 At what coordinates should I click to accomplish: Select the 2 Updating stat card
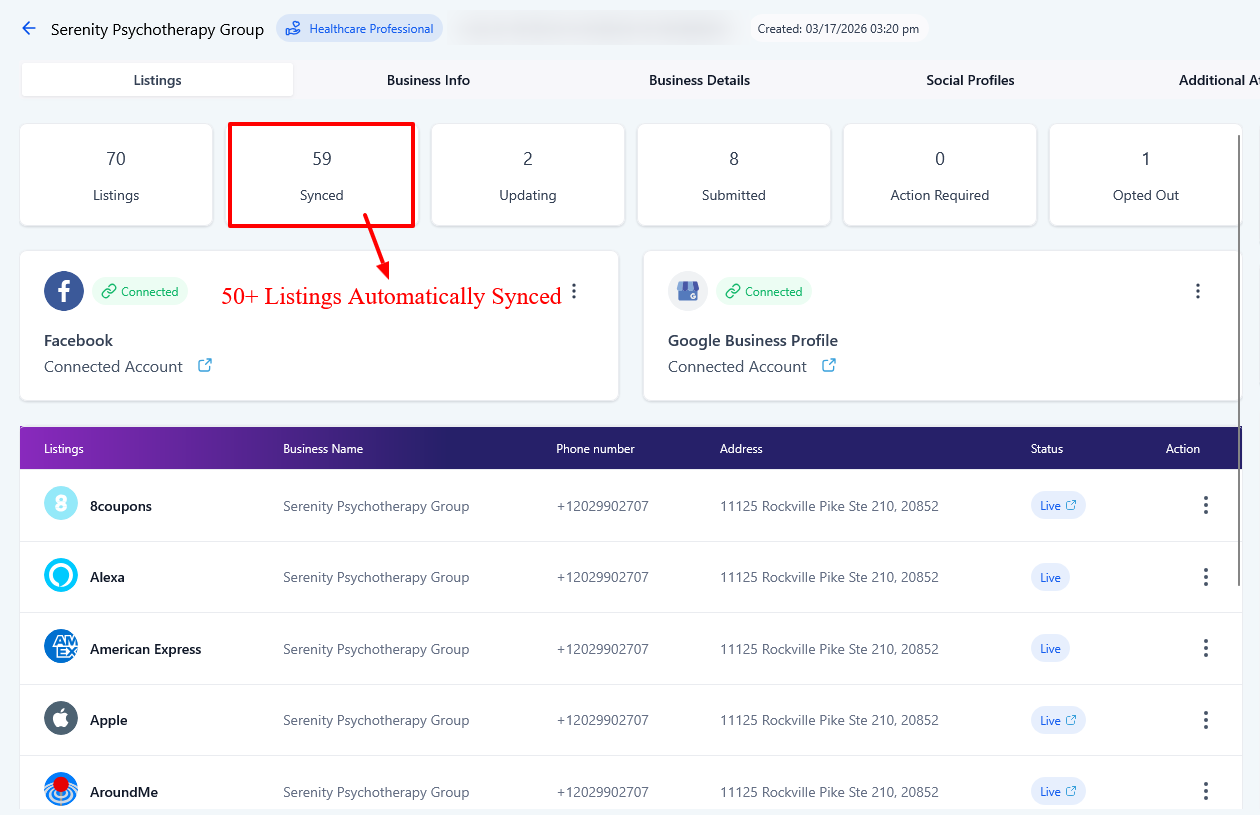coord(528,175)
